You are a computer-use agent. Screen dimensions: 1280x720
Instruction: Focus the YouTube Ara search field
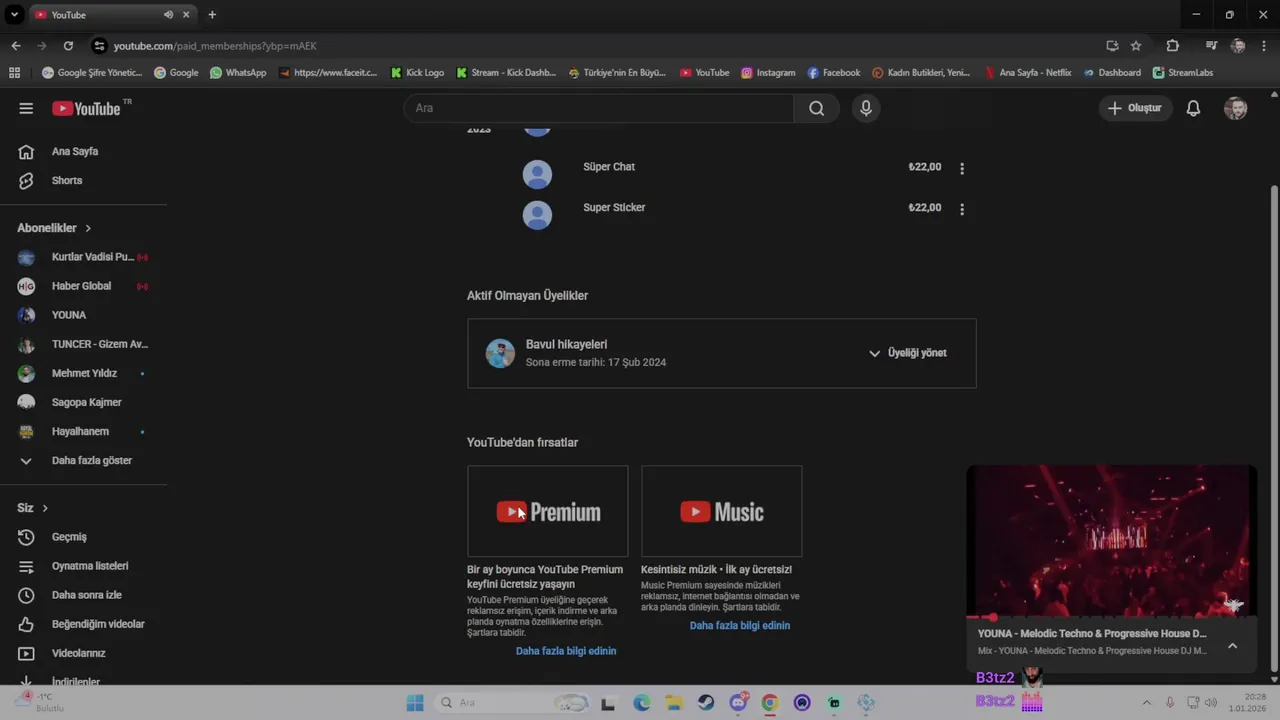[x=598, y=108]
